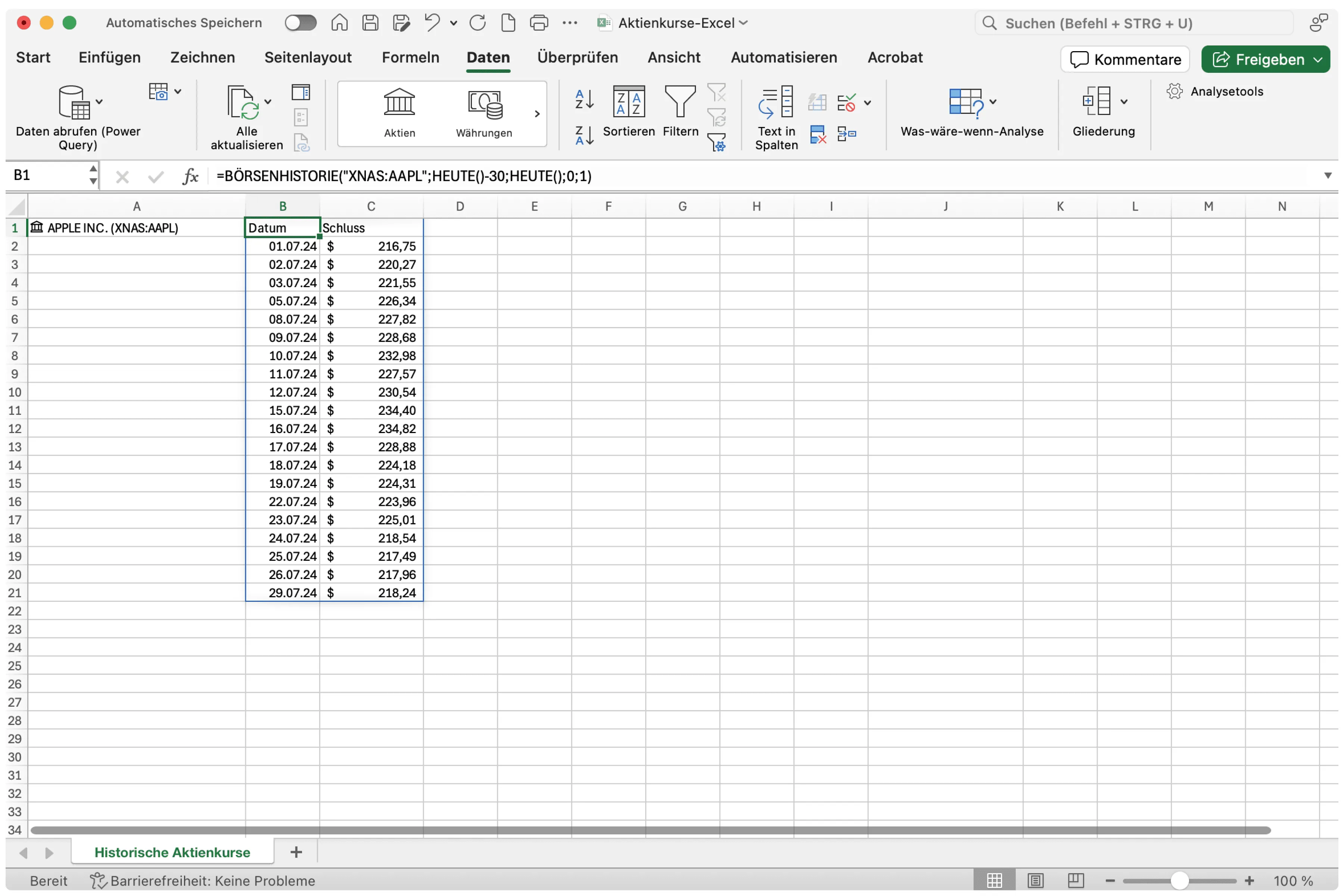Expand the Was-wäre-wenn-Analyse dropdown
Screen dimensions: 1344x896
coord(993,102)
